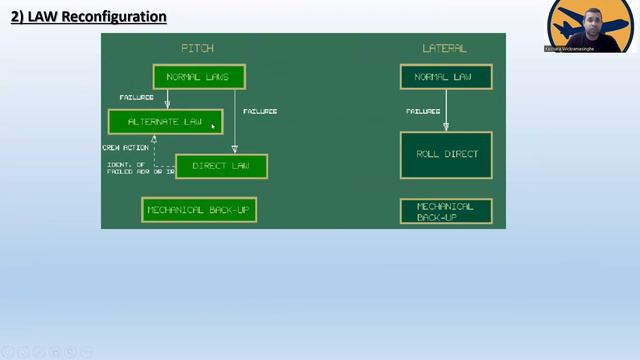Click the 'IDENT. OF FAILED ADR OR IR' label
Image resolution: width=640 pixels, height=360 pixels.
[x=141, y=168]
